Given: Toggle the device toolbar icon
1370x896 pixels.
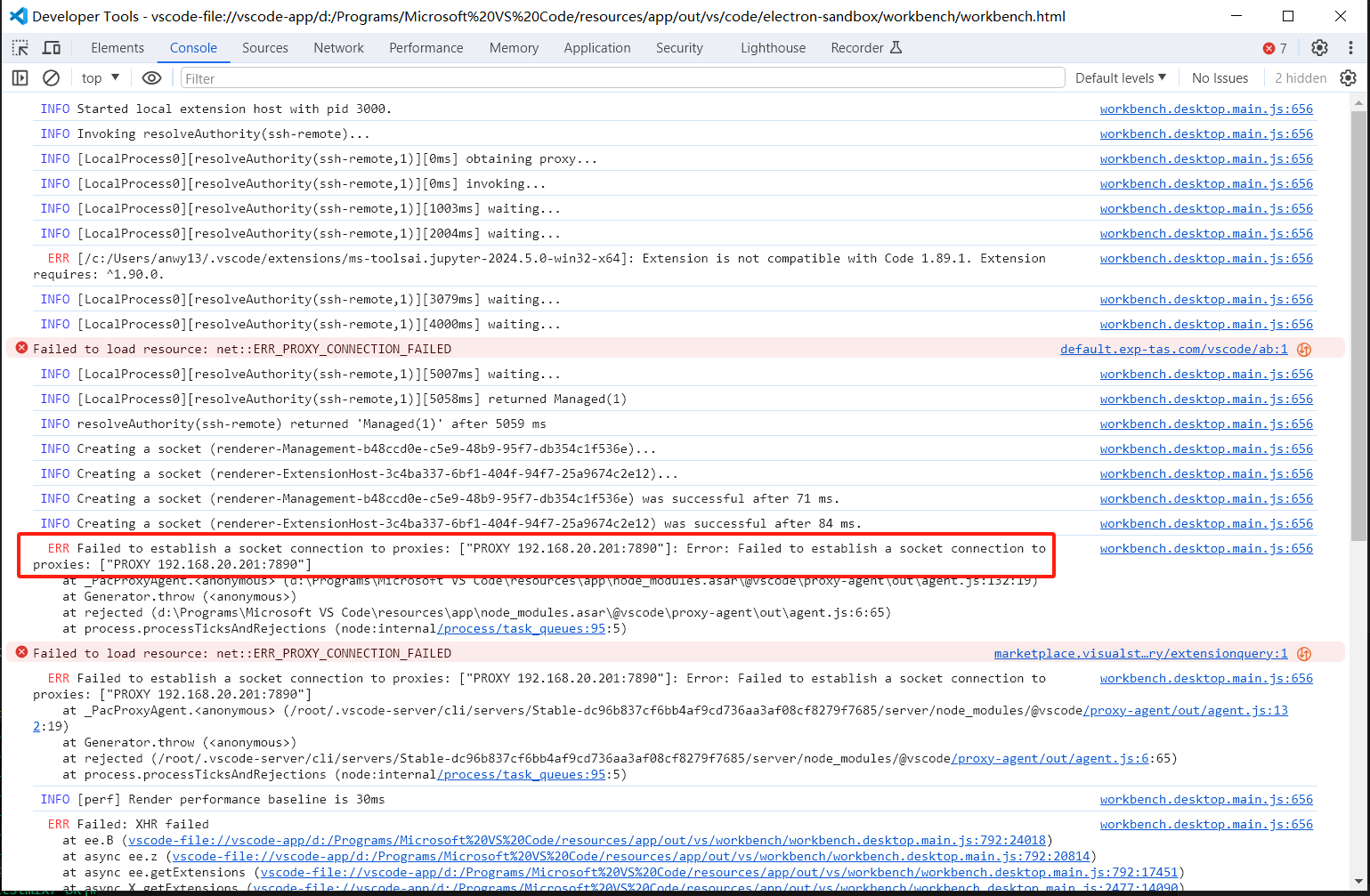Looking at the screenshot, I should click(x=52, y=48).
